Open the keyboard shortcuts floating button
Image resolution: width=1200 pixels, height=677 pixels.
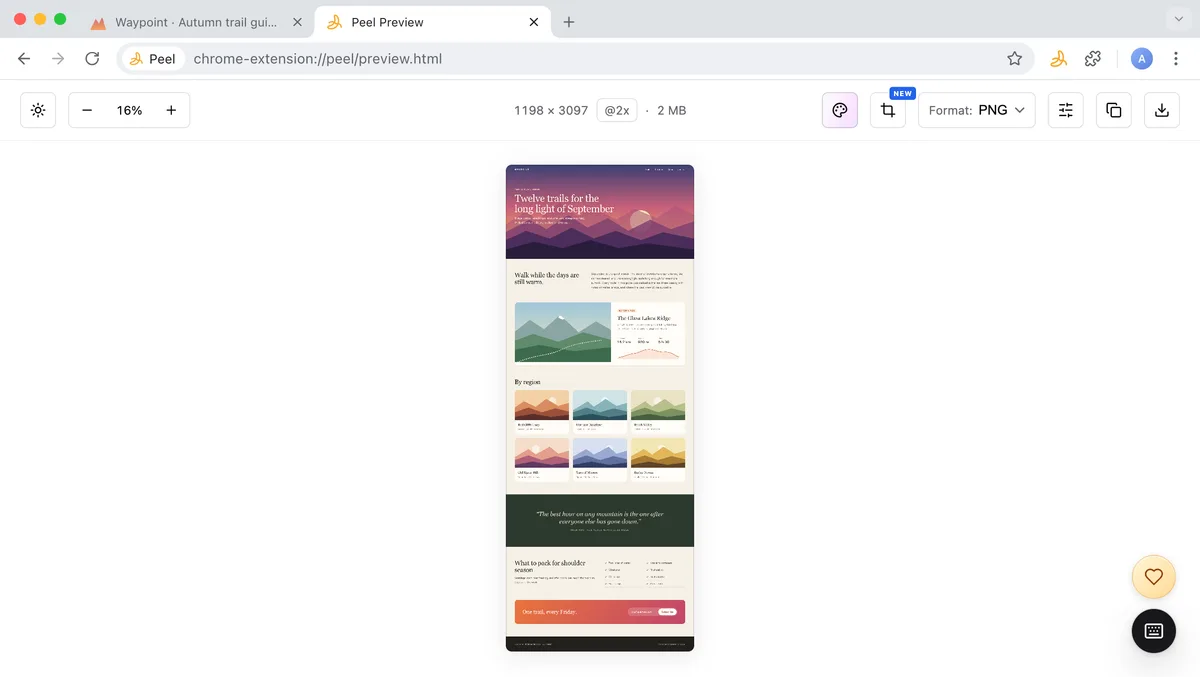[x=1154, y=631]
